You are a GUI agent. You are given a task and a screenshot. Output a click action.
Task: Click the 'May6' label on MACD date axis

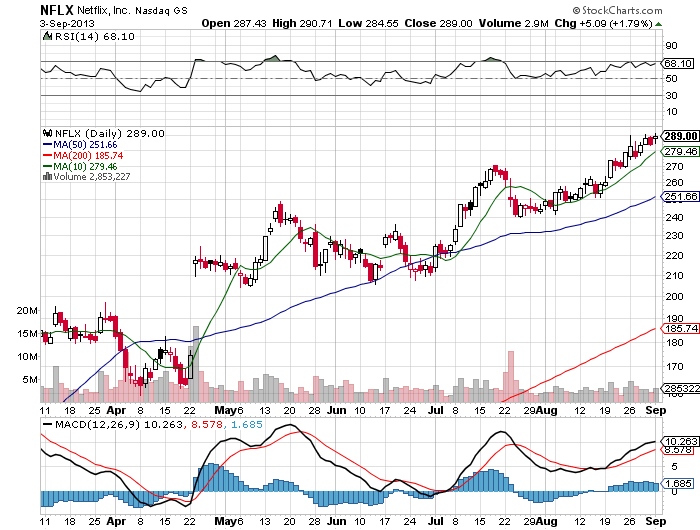pos(229,521)
